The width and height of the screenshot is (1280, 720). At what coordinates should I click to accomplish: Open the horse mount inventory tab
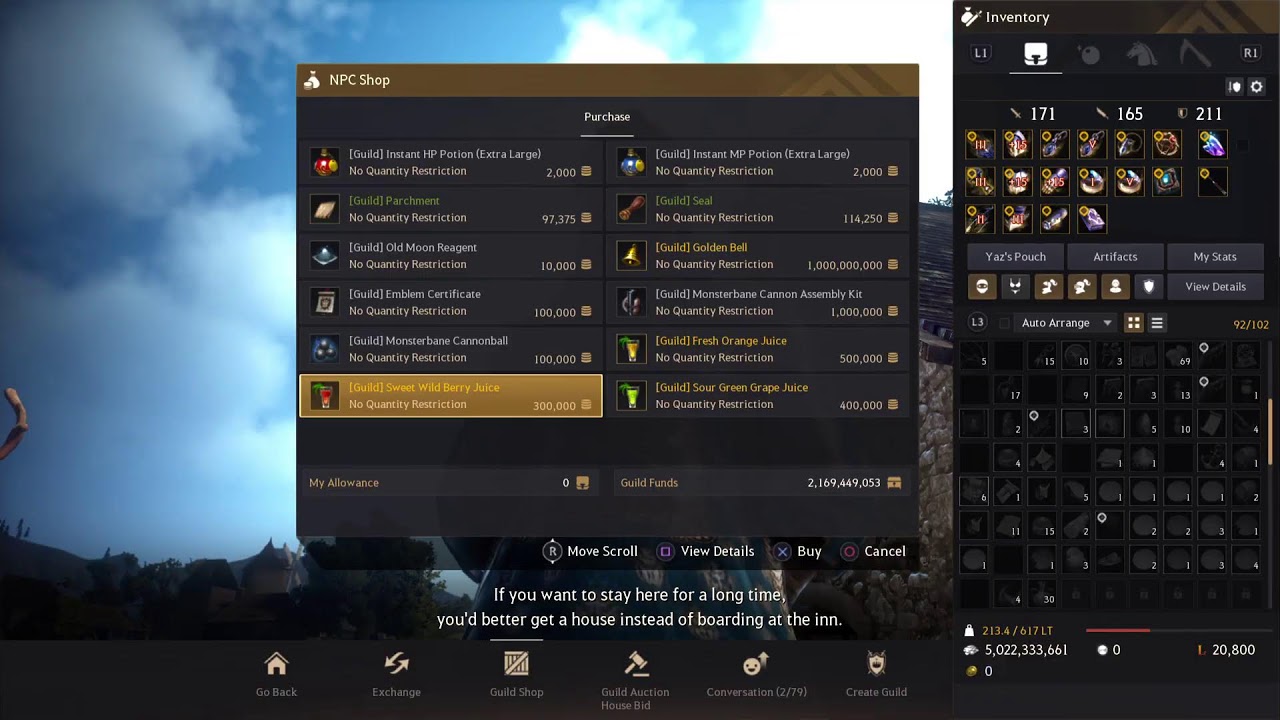pyautogui.click(x=1141, y=54)
